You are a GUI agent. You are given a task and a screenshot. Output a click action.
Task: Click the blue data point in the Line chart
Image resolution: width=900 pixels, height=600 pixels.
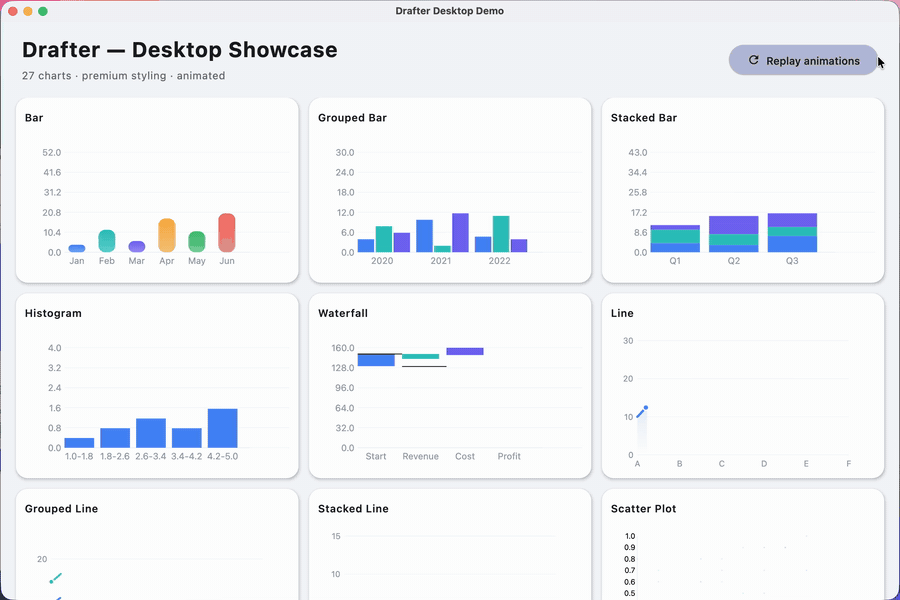pos(646,408)
